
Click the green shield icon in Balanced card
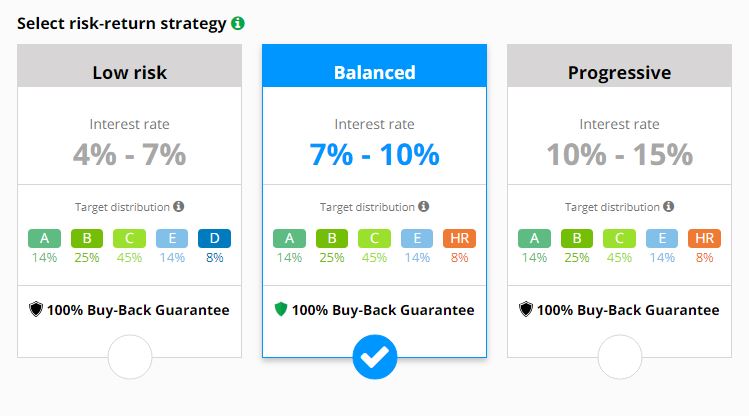click(x=281, y=309)
